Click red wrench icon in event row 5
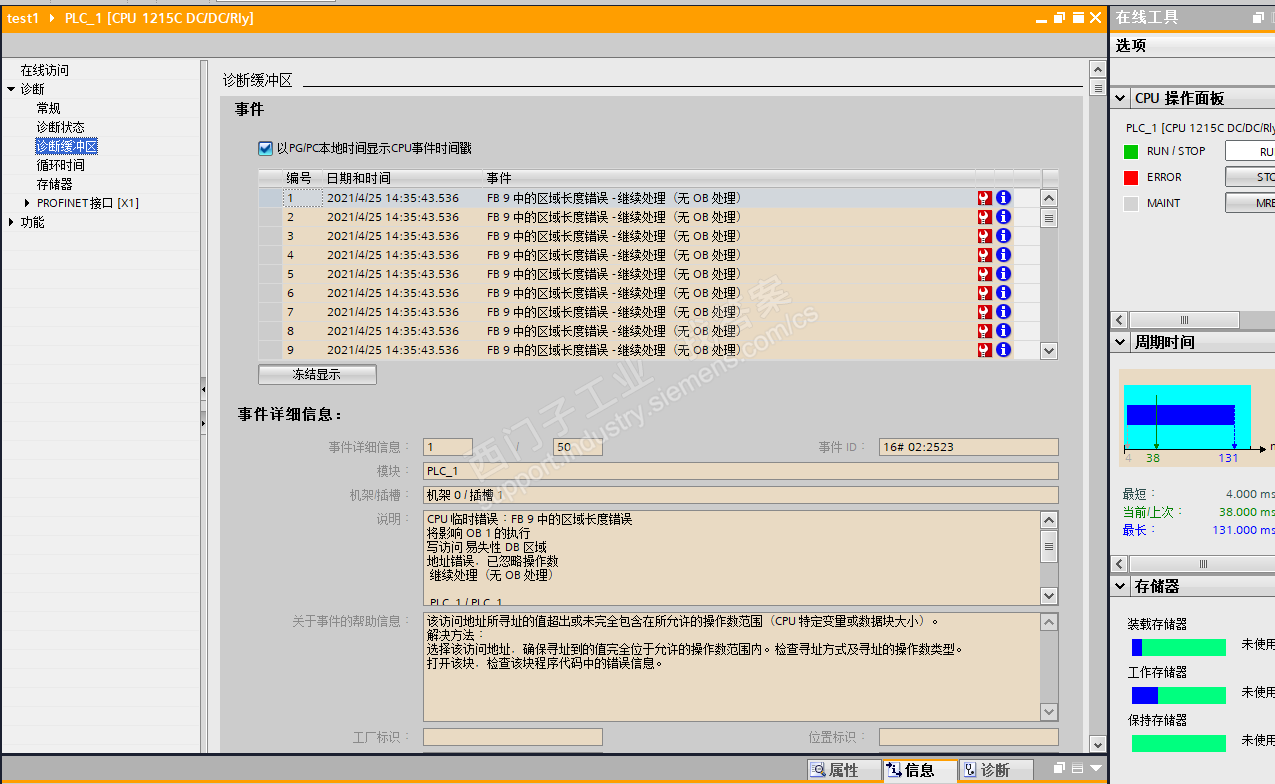Viewport: 1275px width, 784px height. tap(985, 274)
